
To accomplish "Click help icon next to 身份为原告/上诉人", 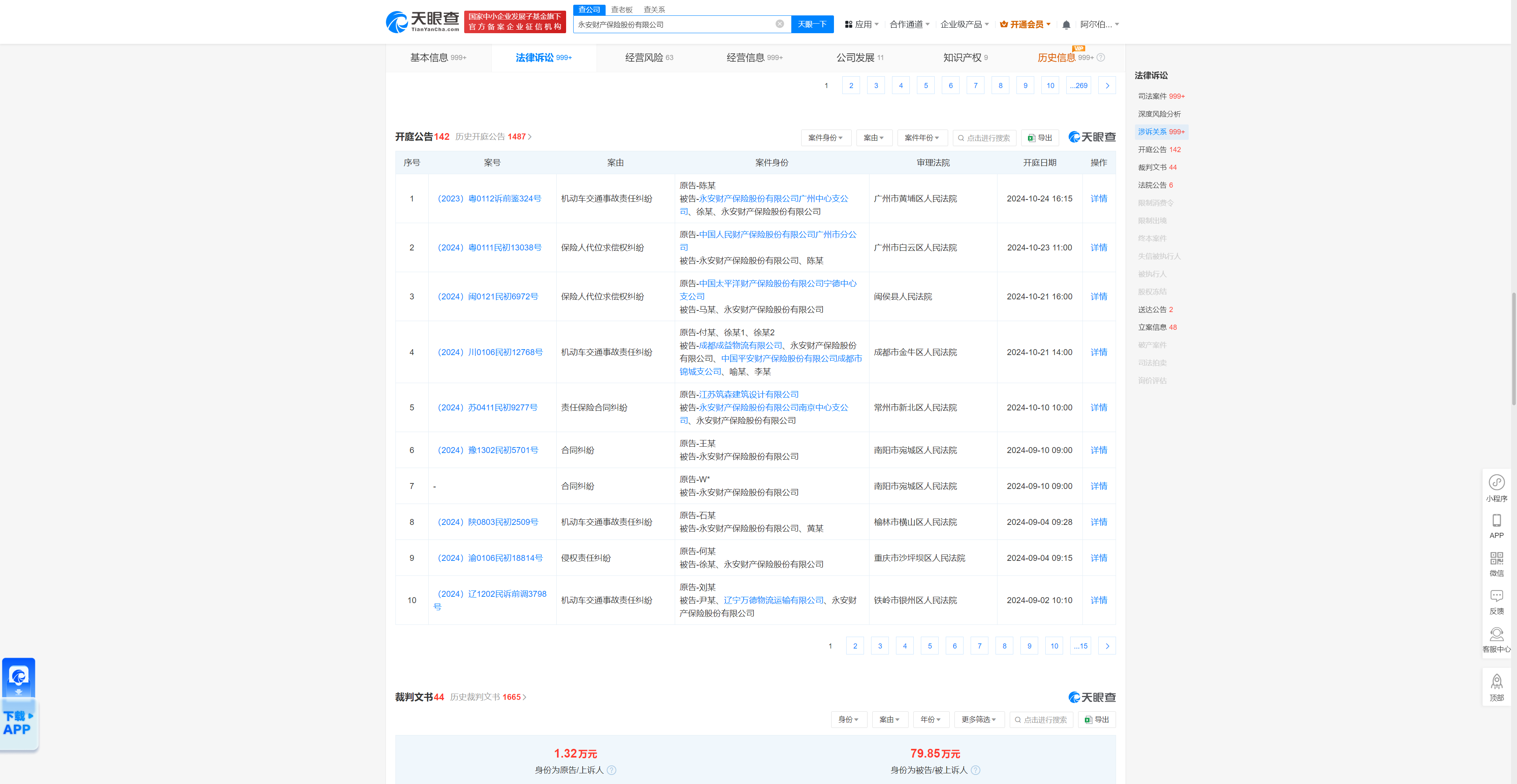I will 611,771.
